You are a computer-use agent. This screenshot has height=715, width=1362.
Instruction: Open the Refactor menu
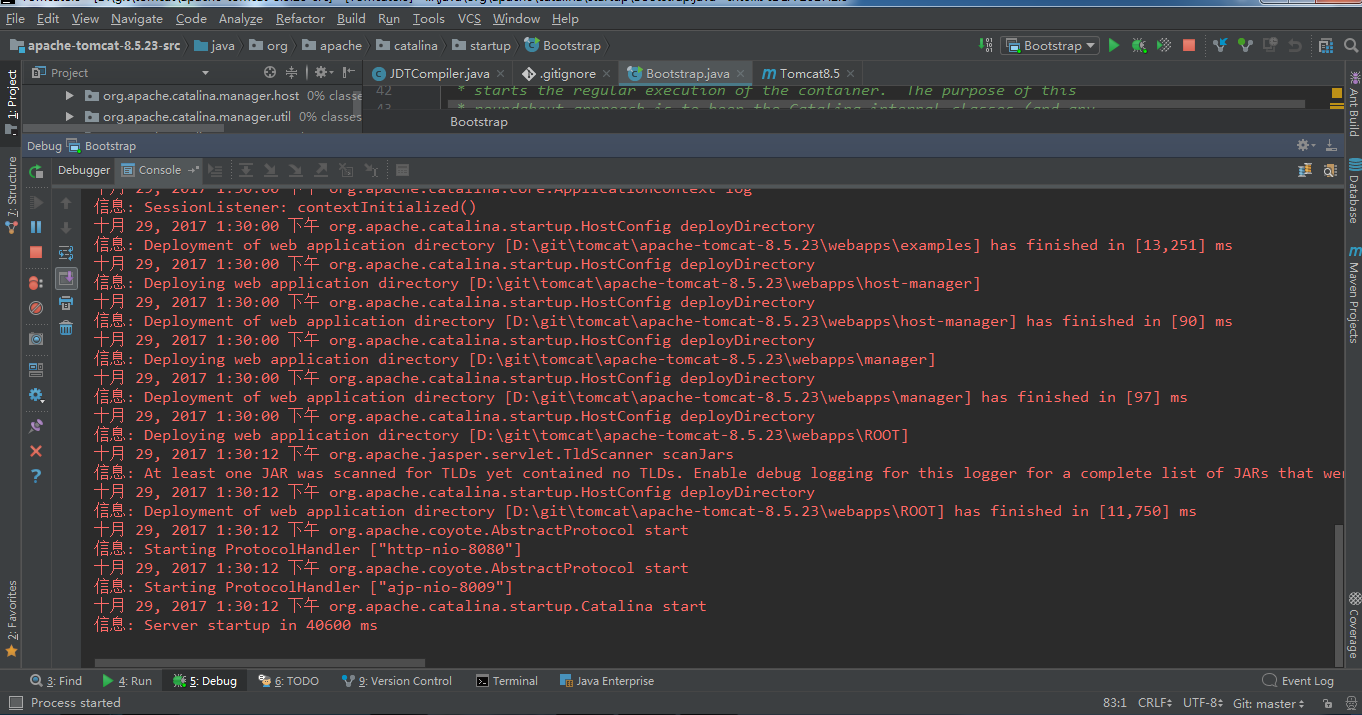click(x=300, y=18)
